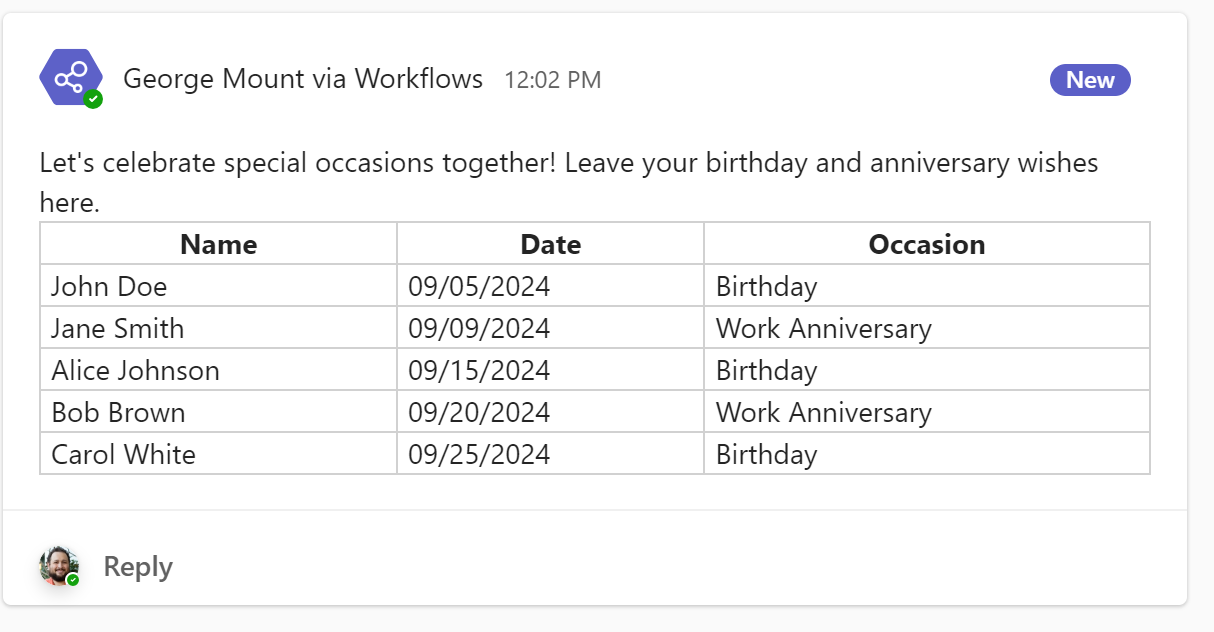This screenshot has height=632, width=1214.
Task: Click Carol White's Birthday occasion cell
Action: pyautogui.click(x=766, y=455)
